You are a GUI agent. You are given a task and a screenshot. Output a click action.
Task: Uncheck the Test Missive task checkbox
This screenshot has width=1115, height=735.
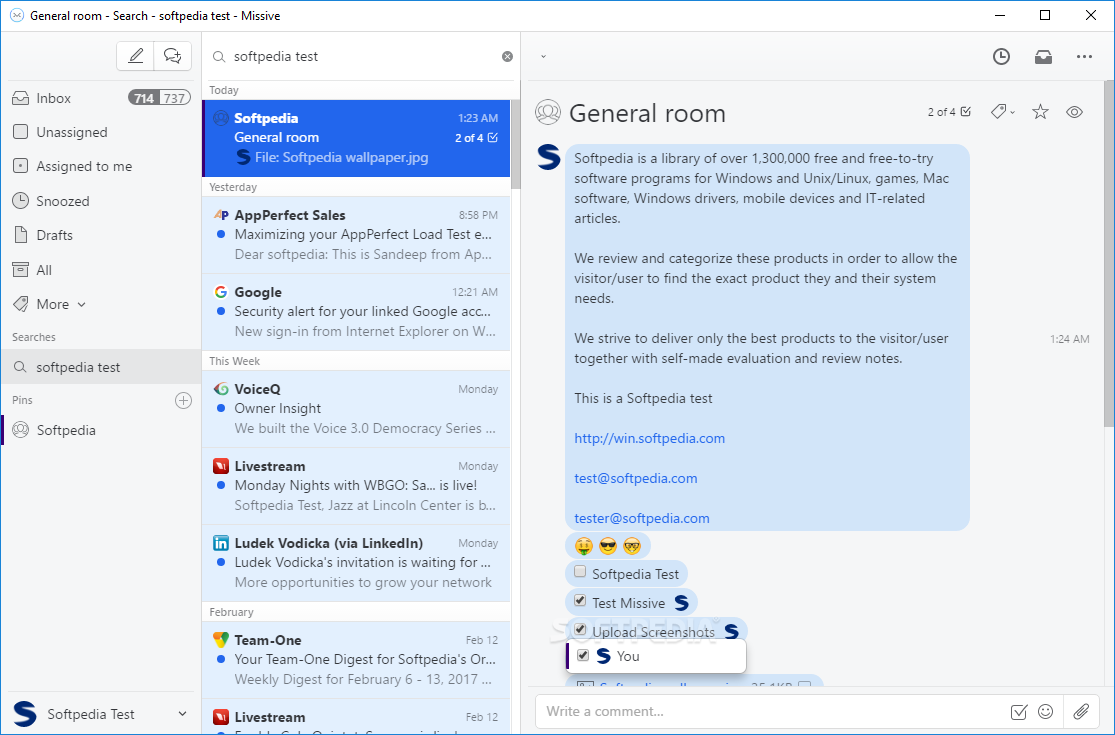click(x=580, y=601)
